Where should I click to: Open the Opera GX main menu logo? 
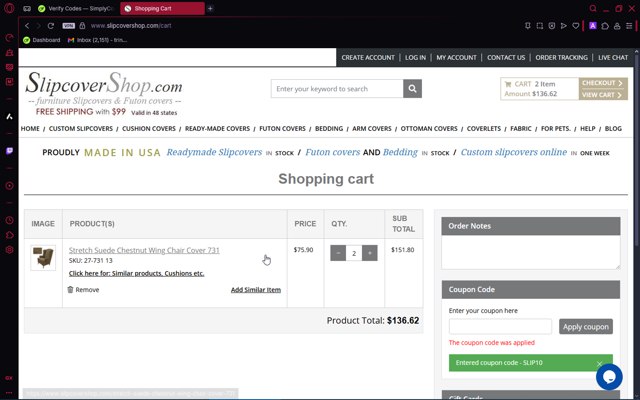click(9, 8)
